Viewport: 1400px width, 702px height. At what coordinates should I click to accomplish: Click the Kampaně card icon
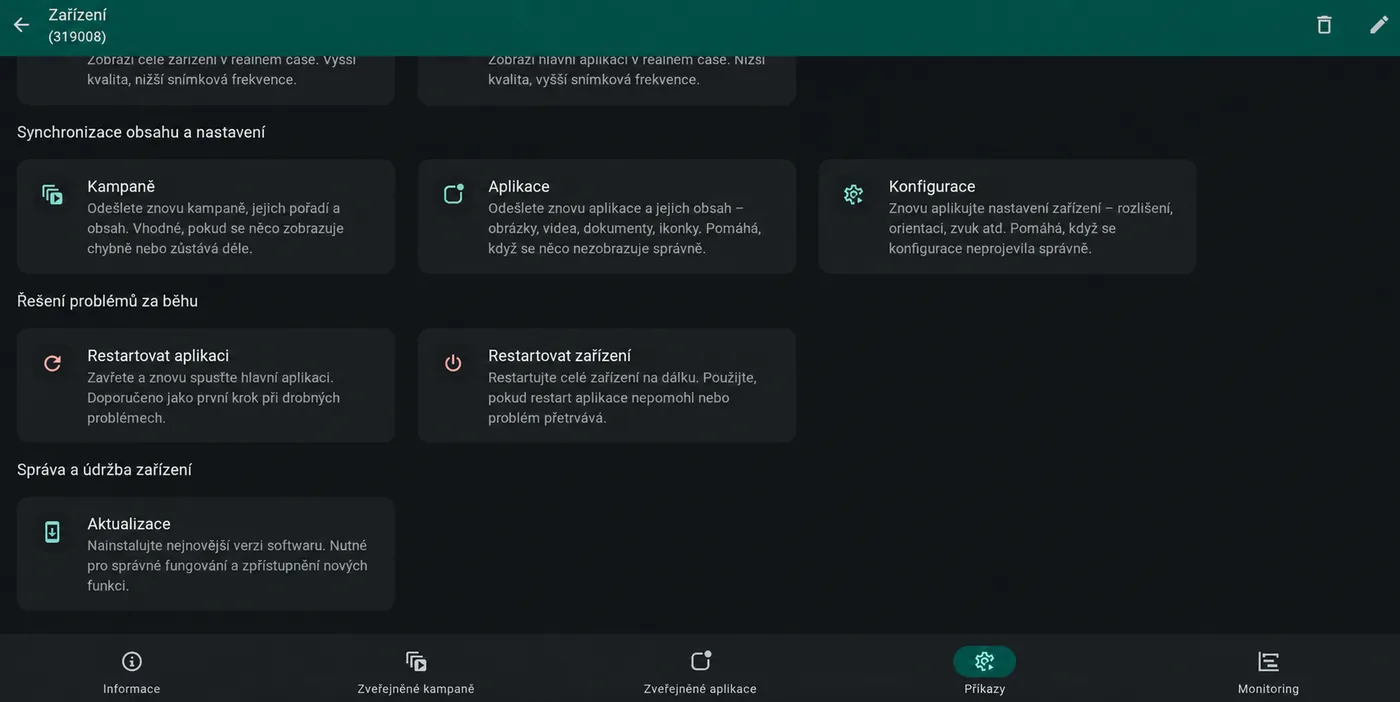click(x=52, y=194)
